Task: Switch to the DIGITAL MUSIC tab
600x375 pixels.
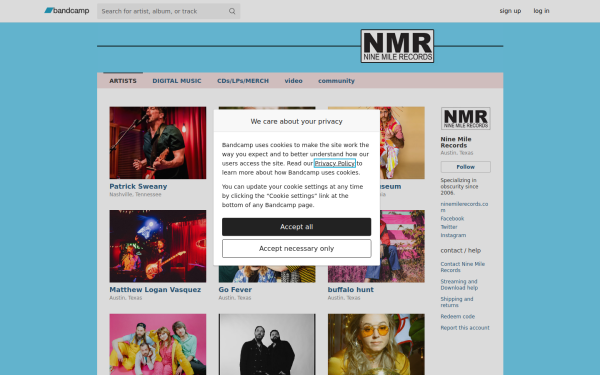Action: (x=177, y=81)
